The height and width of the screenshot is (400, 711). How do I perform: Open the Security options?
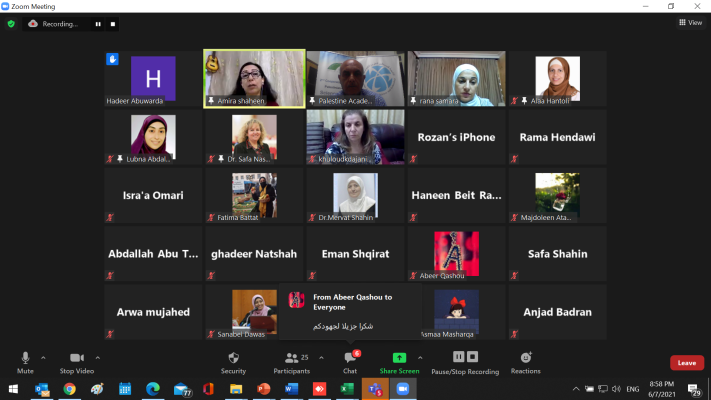[x=233, y=361]
